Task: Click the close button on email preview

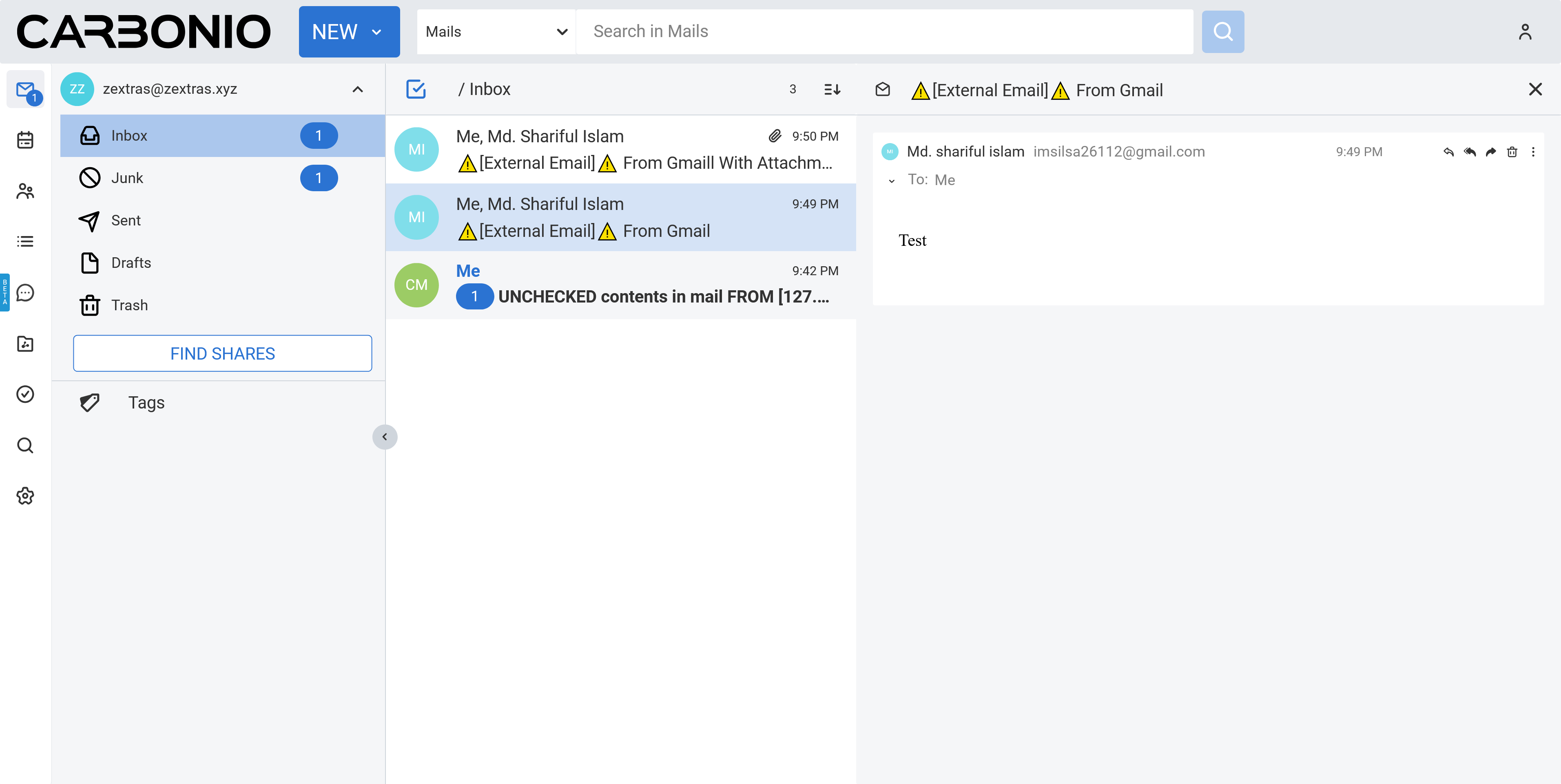Action: tap(1536, 89)
